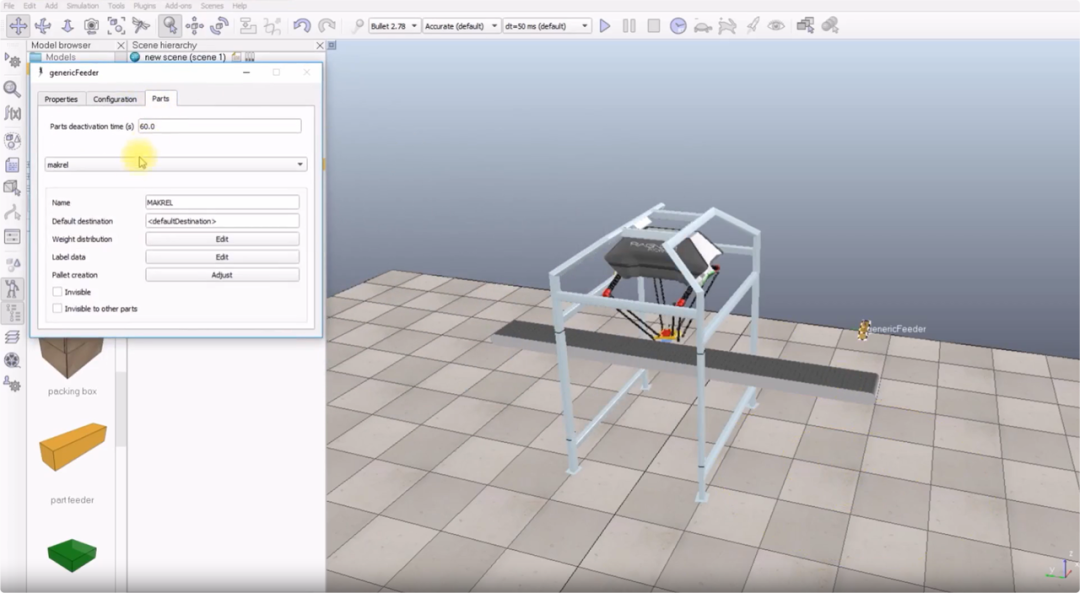Start simulation with the play button
1080x593 pixels.
[x=605, y=26]
